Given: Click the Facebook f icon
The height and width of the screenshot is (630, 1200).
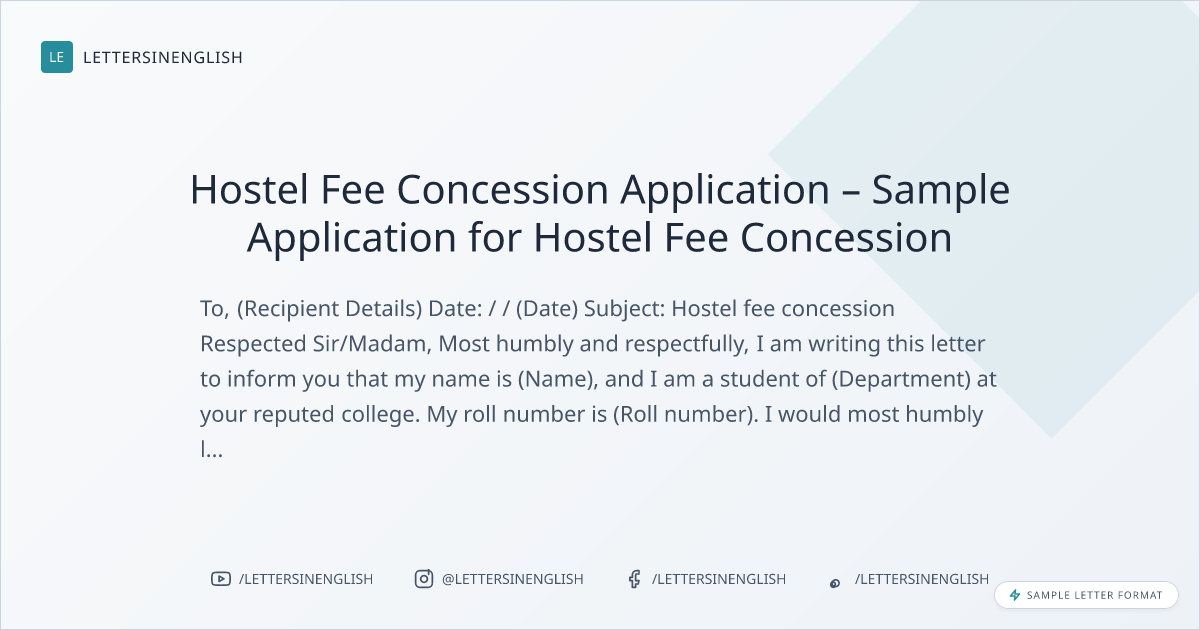Looking at the screenshot, I should (x=634, y=579).
